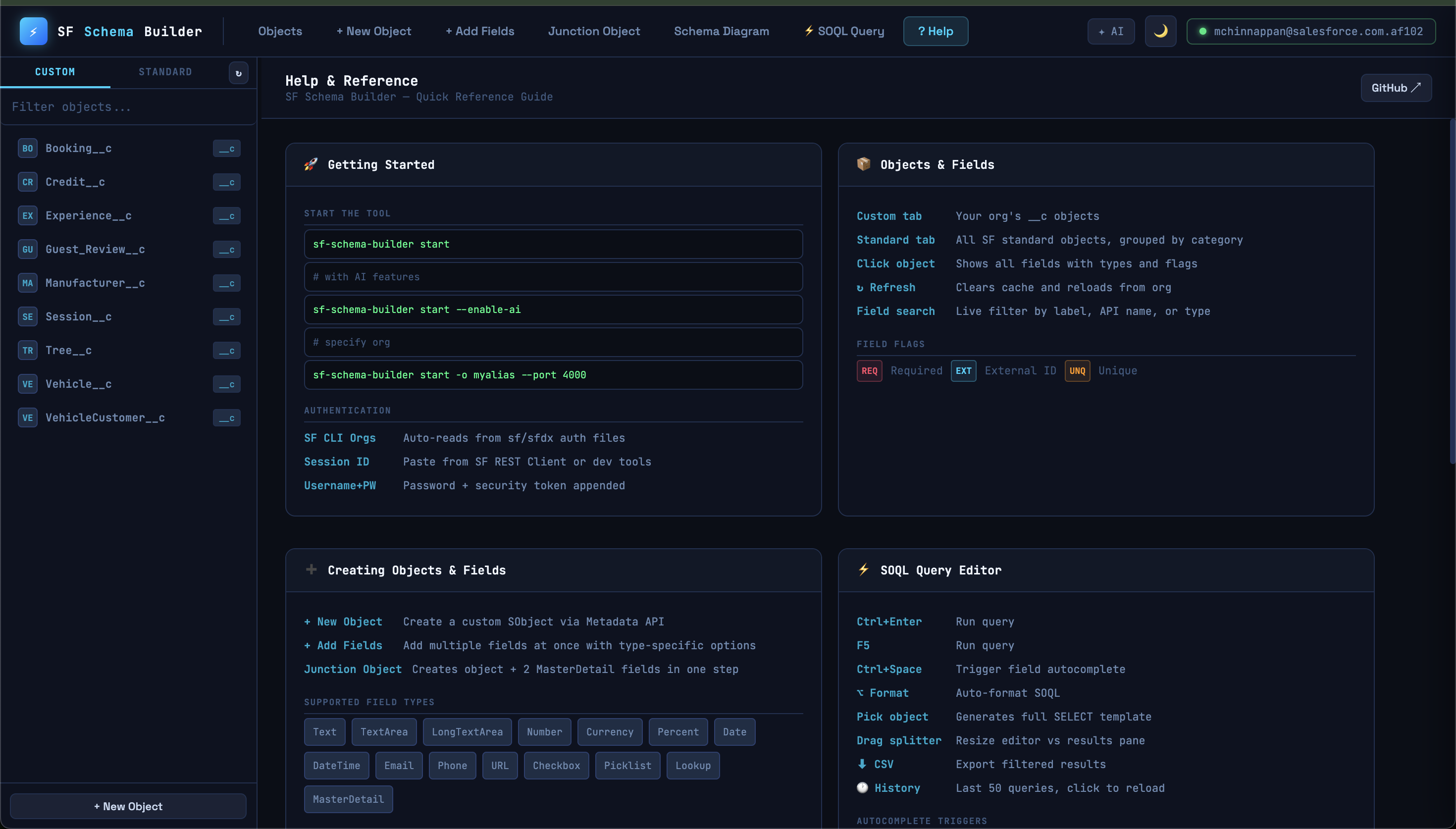Click the Session ID authentication label

[x=336, y=462]
